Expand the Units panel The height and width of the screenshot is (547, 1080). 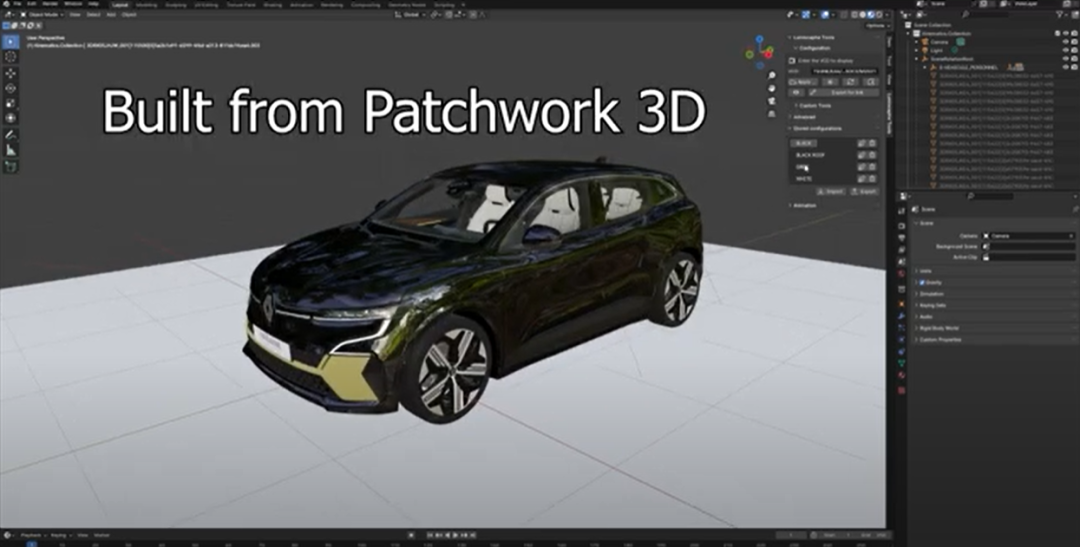click(x=925, y=271)
